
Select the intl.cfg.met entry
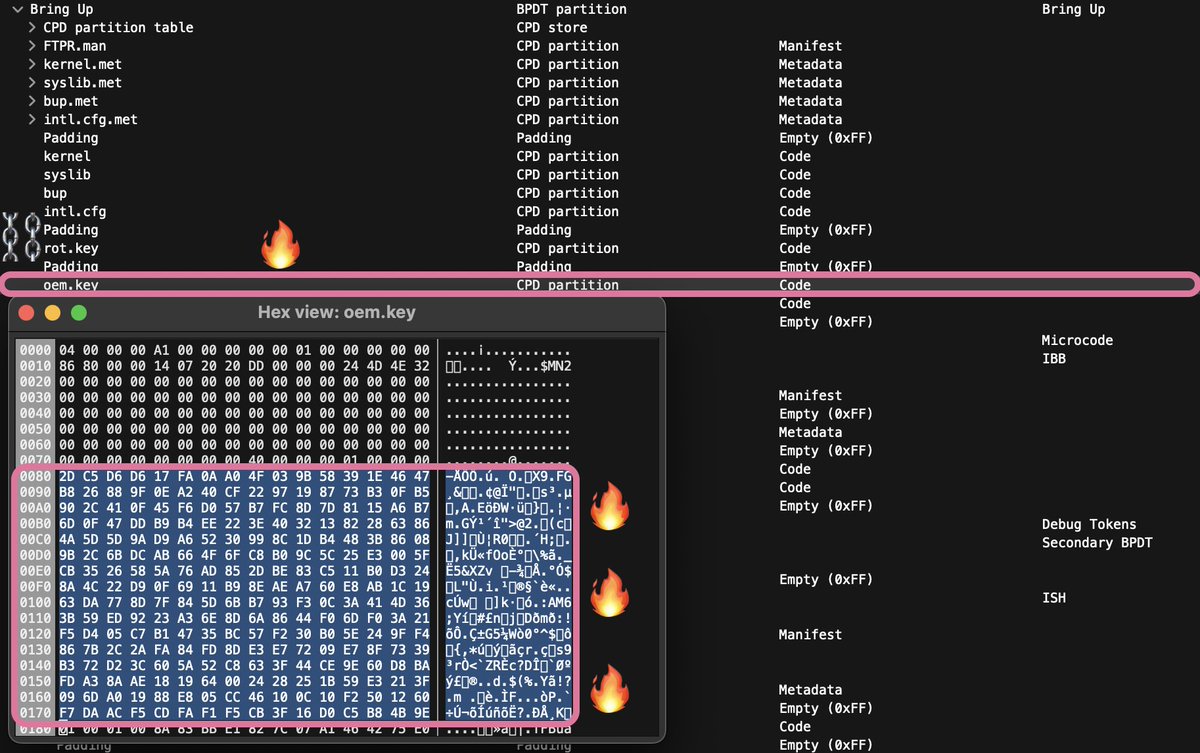click(91, 119)
